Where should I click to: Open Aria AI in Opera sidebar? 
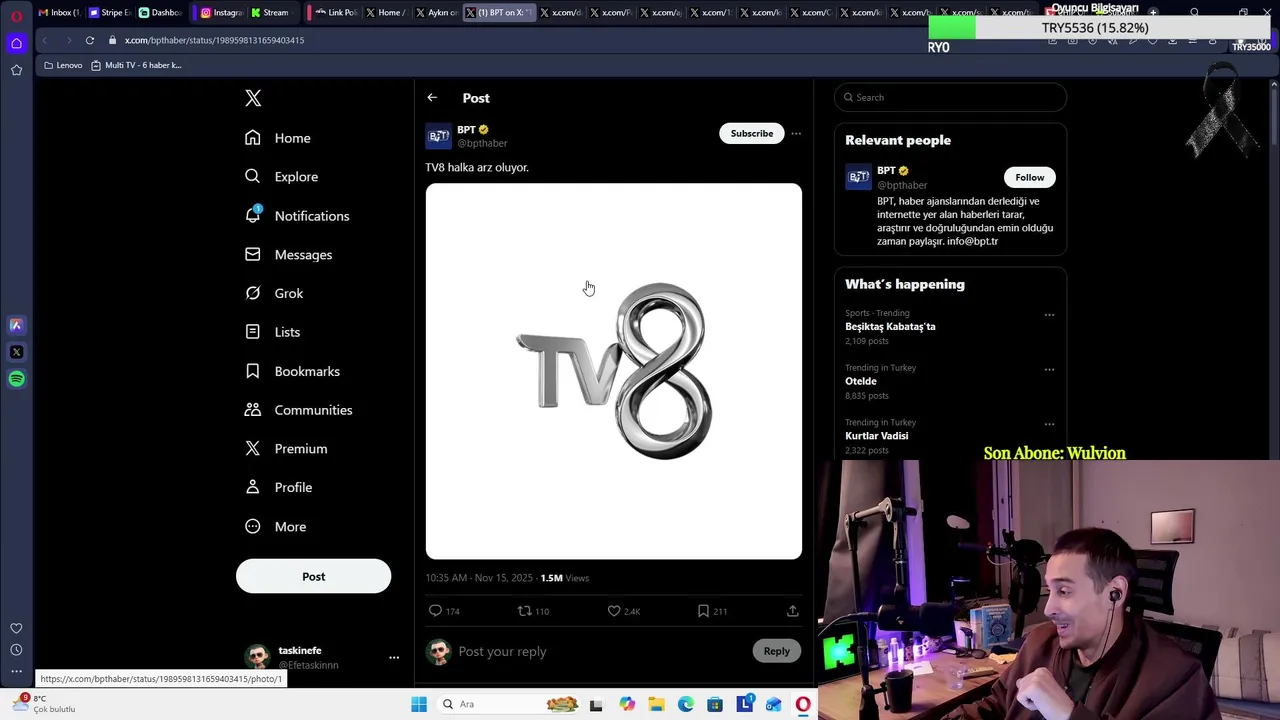(16, 325)
